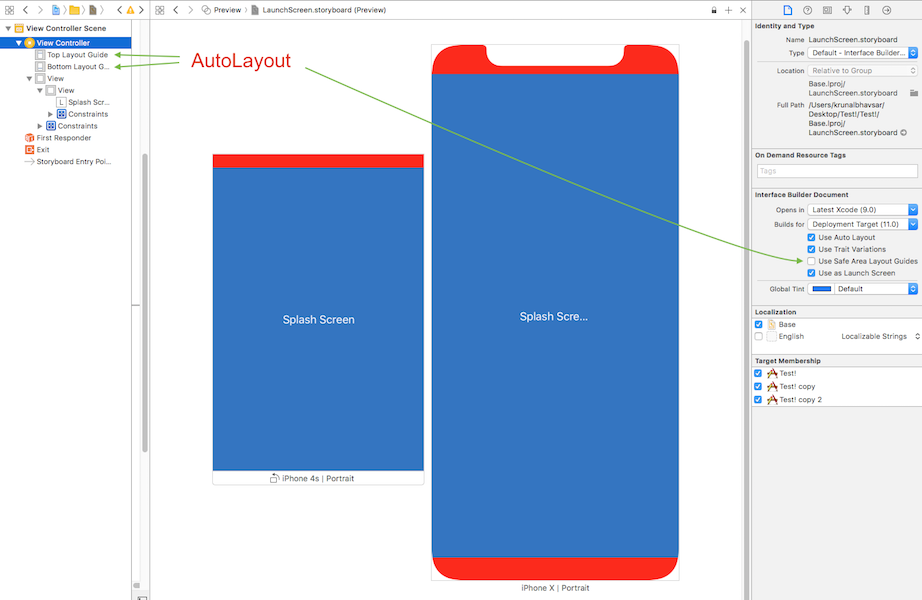Select First Responder in outline
The image size is (922, 600).
(58, 138)
